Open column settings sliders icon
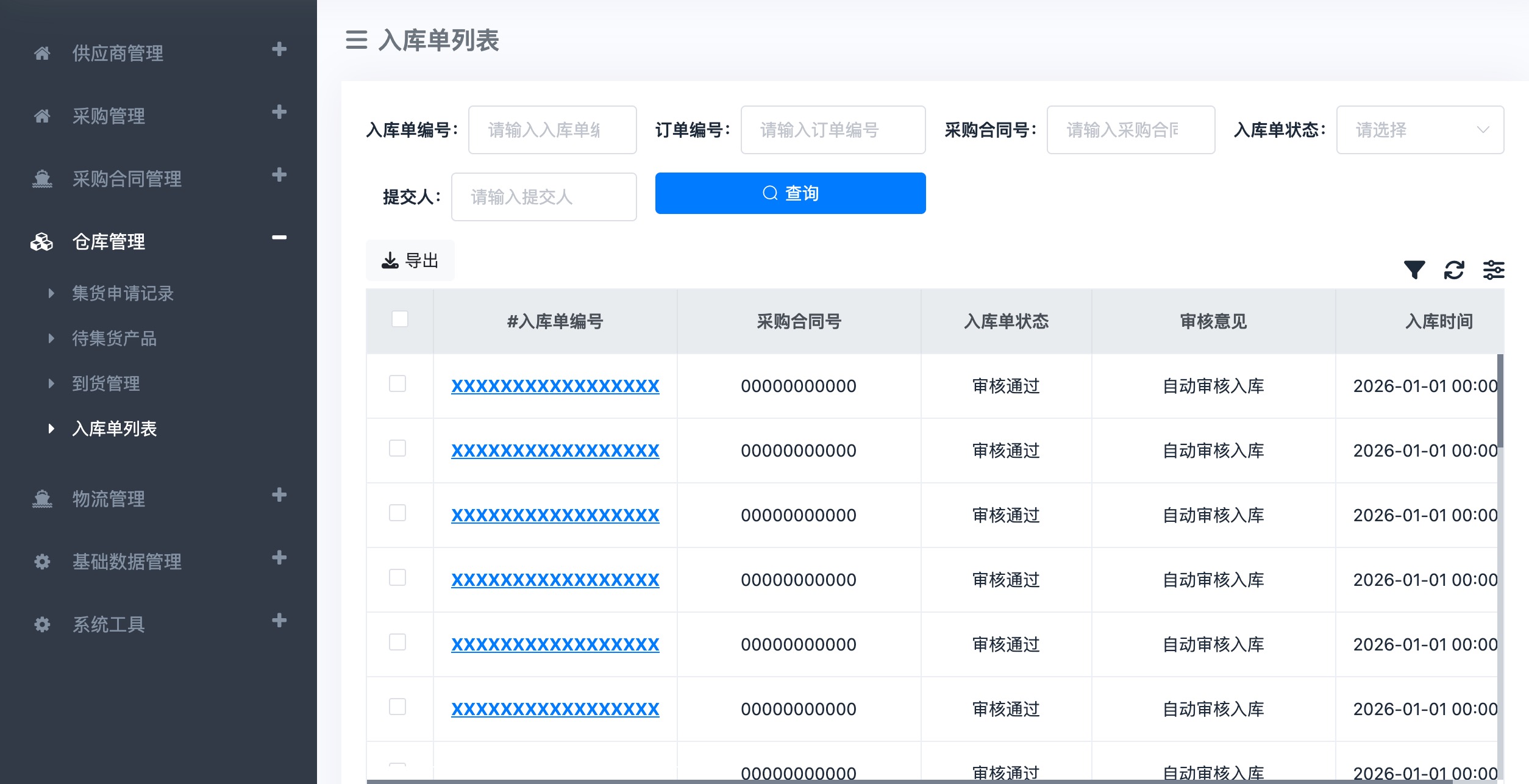The width and height of the screenshot is (1529, 784). (1494, 269)
